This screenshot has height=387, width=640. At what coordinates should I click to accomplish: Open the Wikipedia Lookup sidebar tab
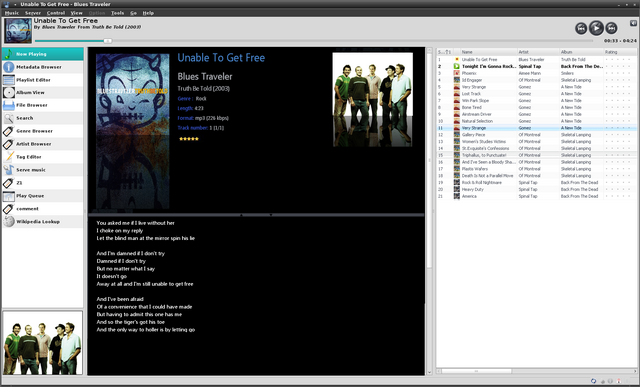pyautogui.click(x=42, y=222)
